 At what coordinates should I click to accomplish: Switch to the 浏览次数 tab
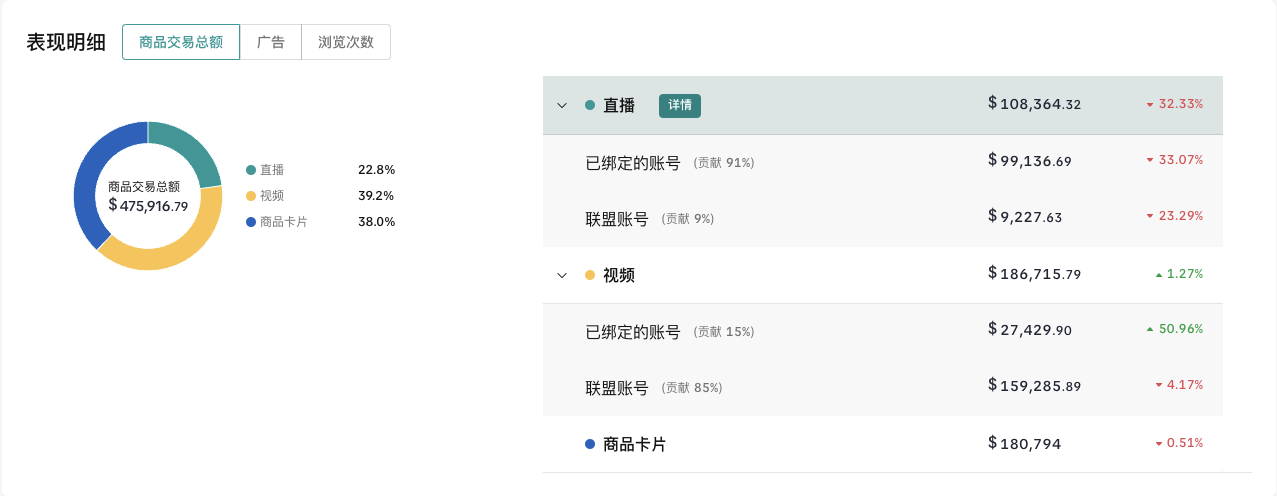[346, 42]
